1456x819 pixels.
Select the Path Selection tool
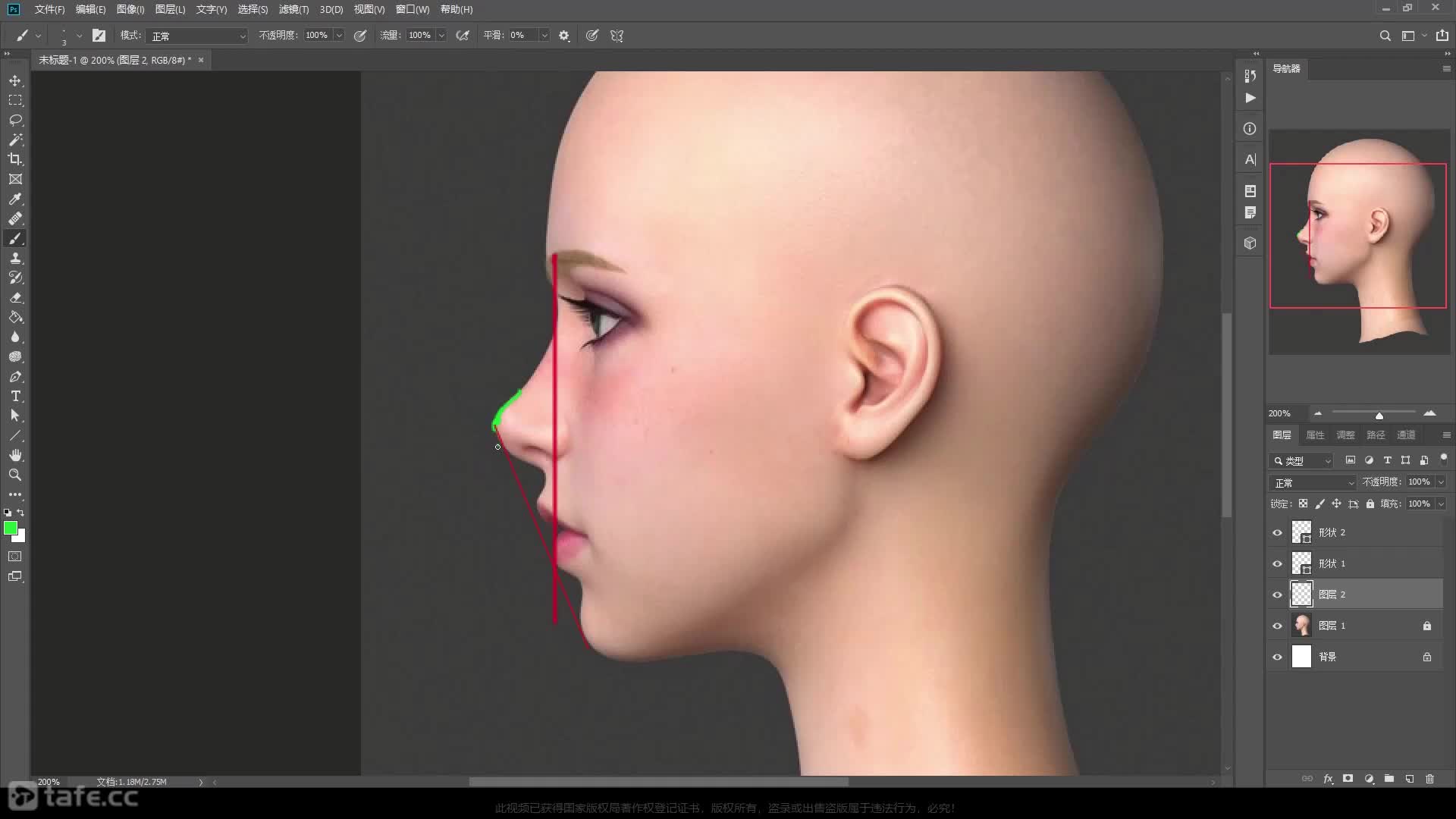click(x=15, y=416)
